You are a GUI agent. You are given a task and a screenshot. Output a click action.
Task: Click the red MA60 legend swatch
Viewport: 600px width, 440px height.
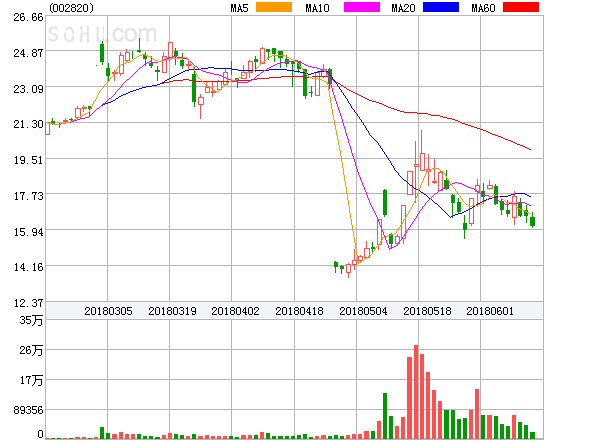coord(521,7)
